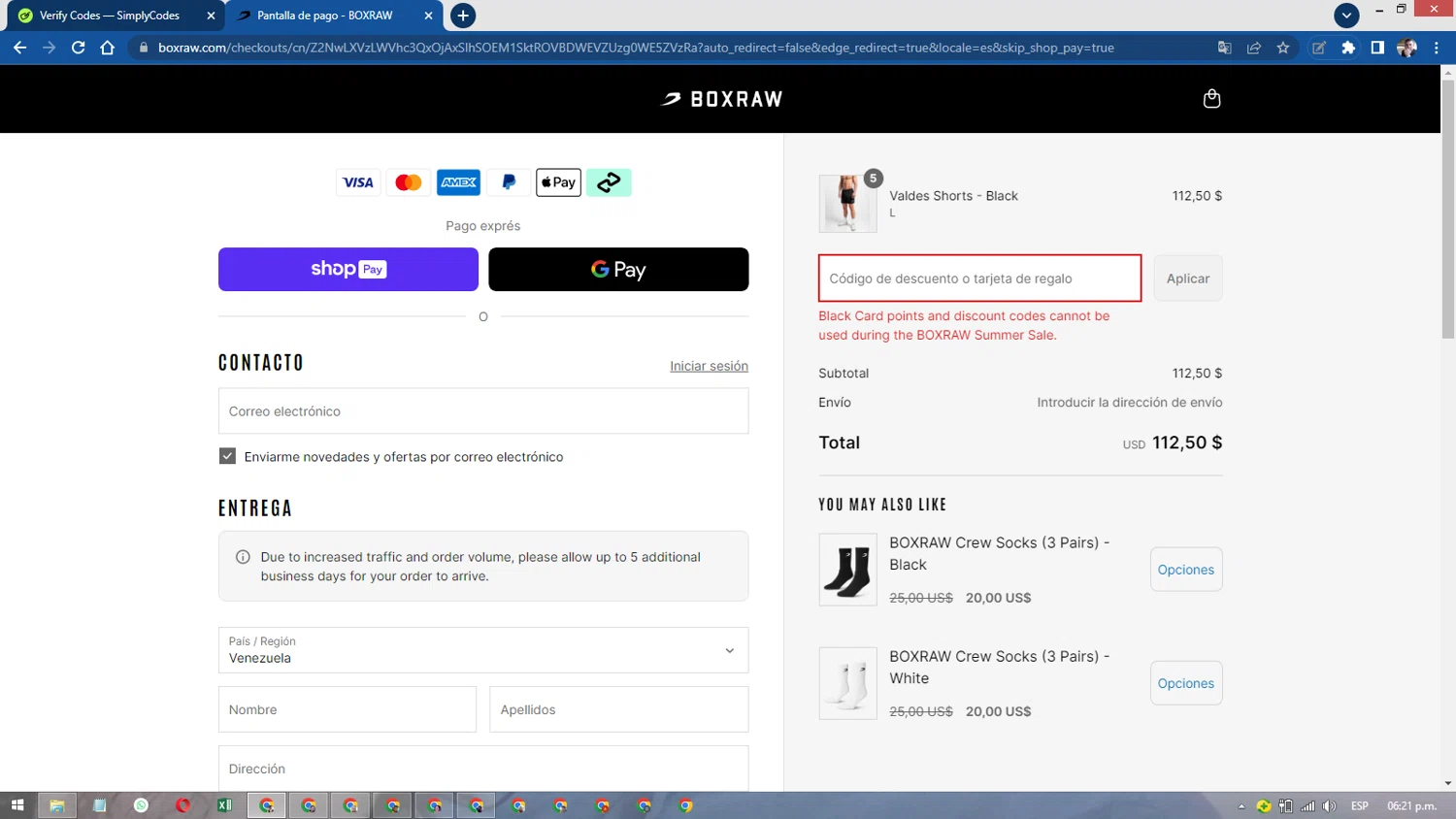This screenshot has height=819, width=1456.
Task: Click the Apple Pay icon
Action: point(558,182)
